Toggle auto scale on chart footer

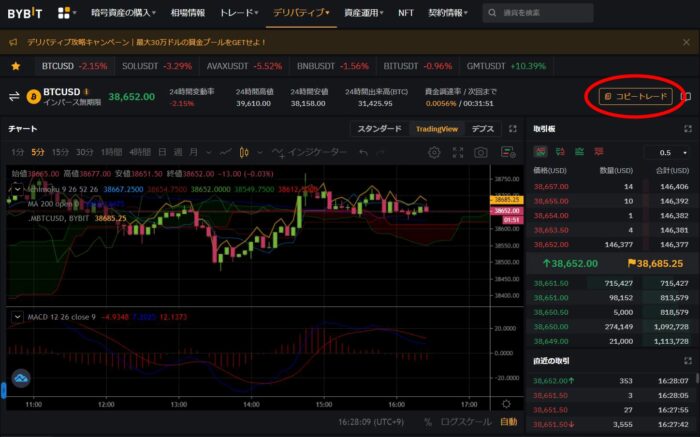click(x=508, y=422)
